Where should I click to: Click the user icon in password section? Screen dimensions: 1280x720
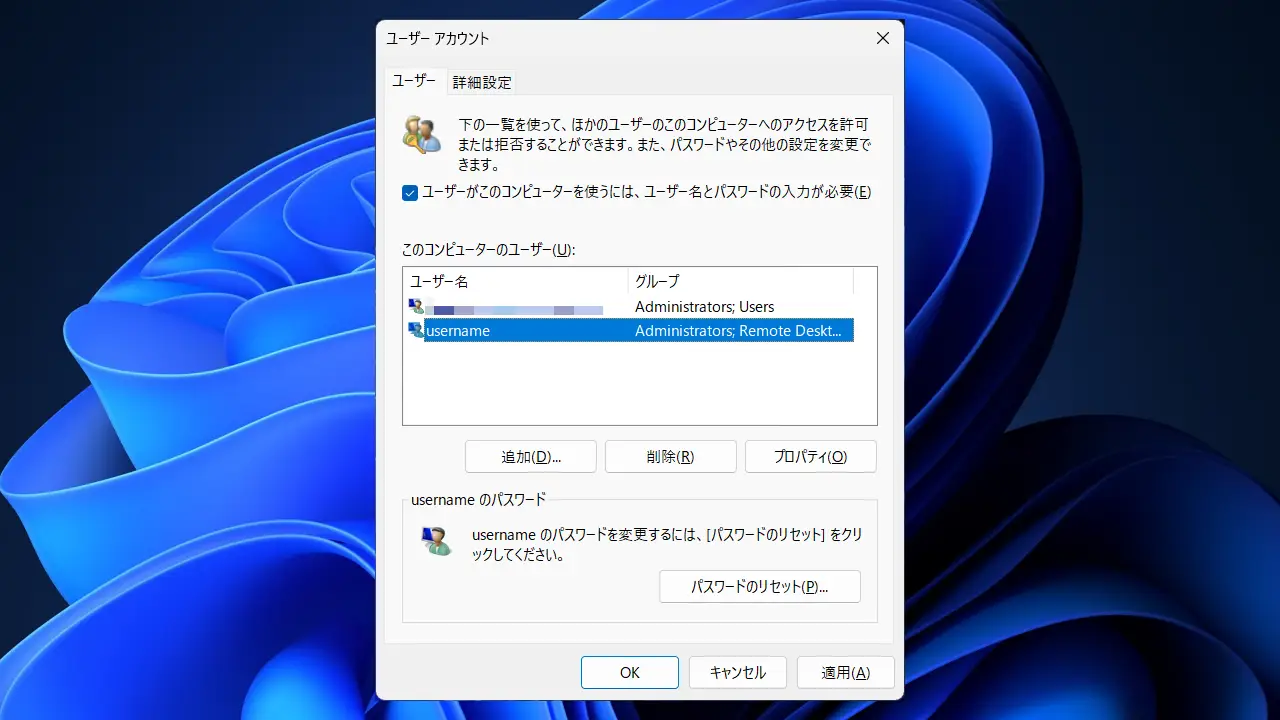436,541
